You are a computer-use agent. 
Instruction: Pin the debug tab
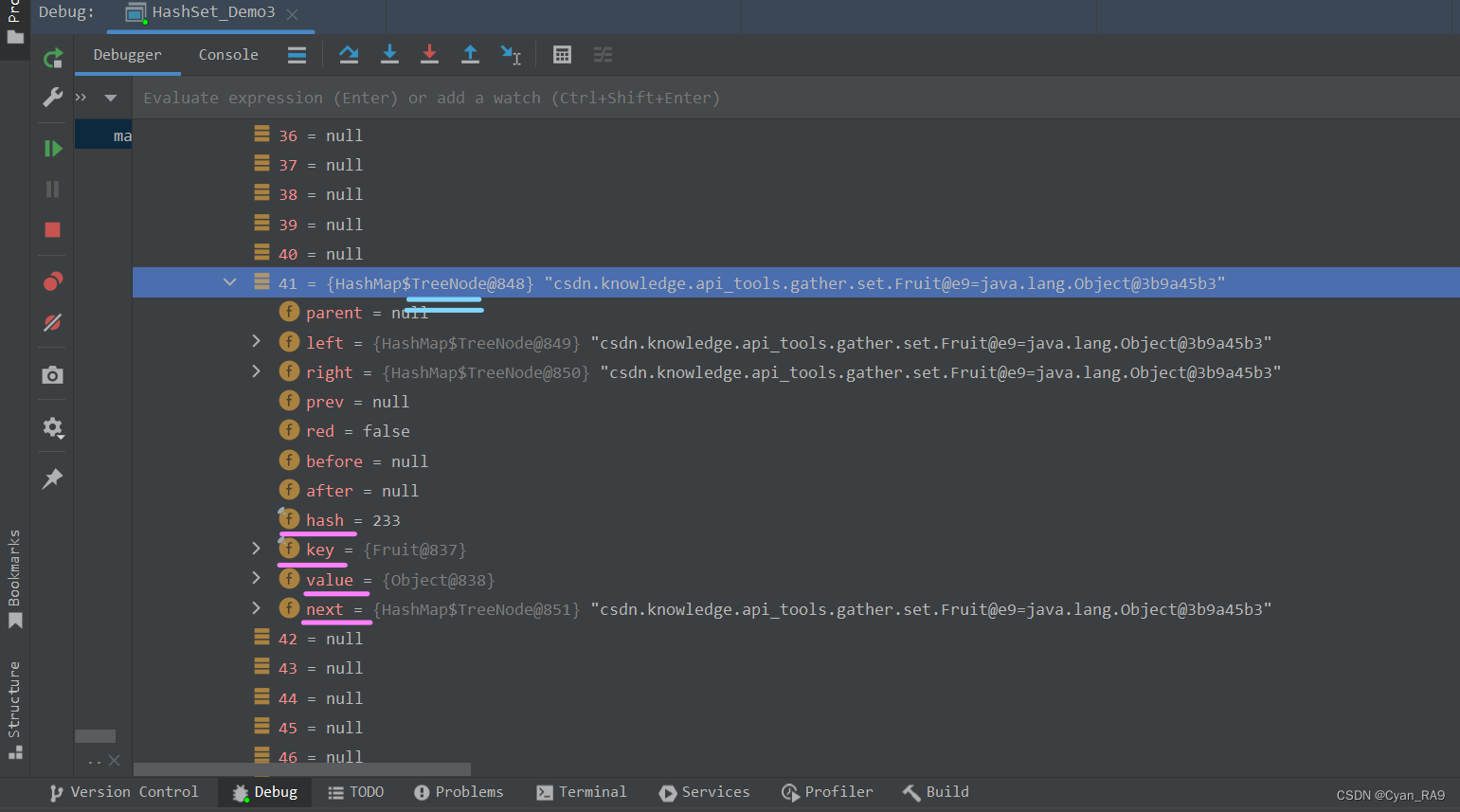tap(53, 478)
